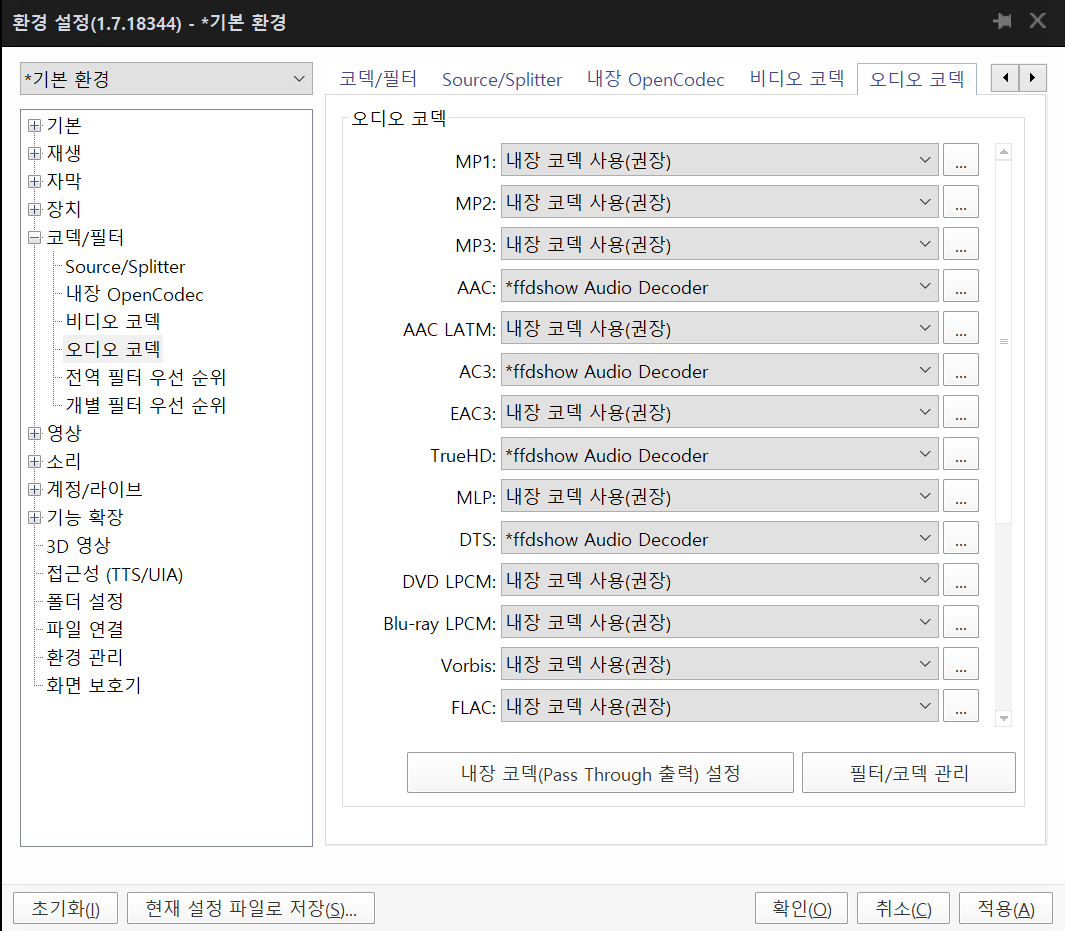This screenshot has width=1065, height=931.
Task: Pin the preferences window with pushpin icon
Action: point(1002,21)
